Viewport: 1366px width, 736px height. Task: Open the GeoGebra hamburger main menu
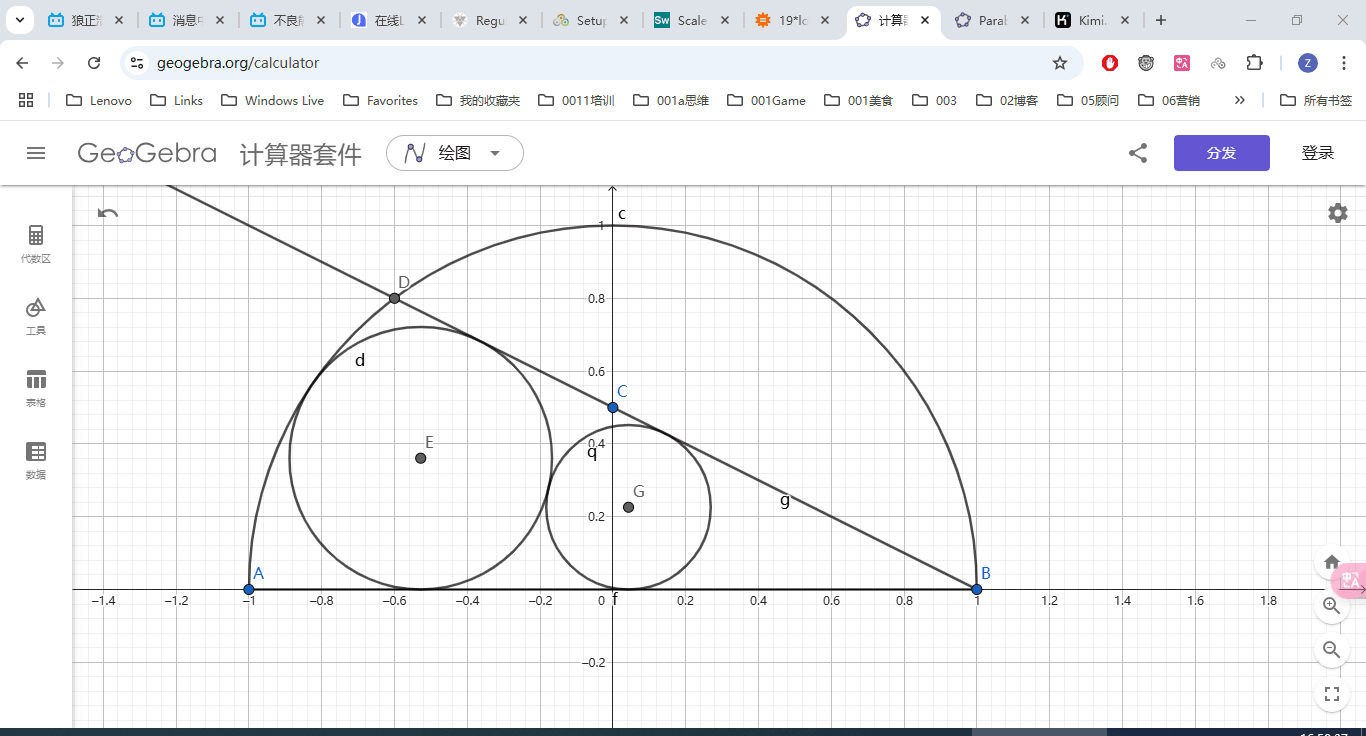point(36,153)
